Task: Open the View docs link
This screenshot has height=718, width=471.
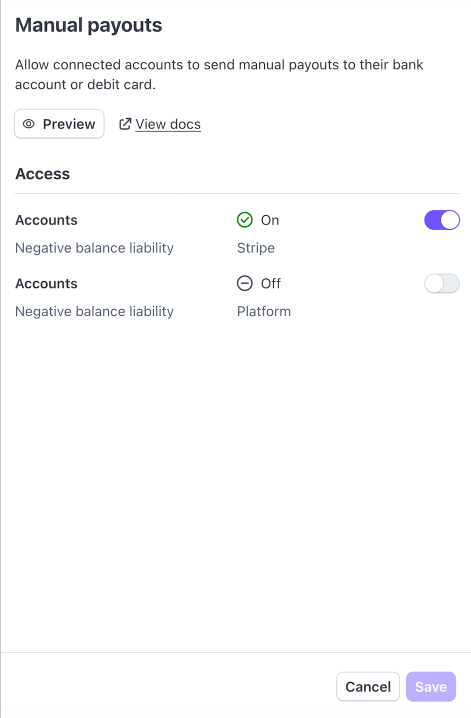Action: pos(168,124)
